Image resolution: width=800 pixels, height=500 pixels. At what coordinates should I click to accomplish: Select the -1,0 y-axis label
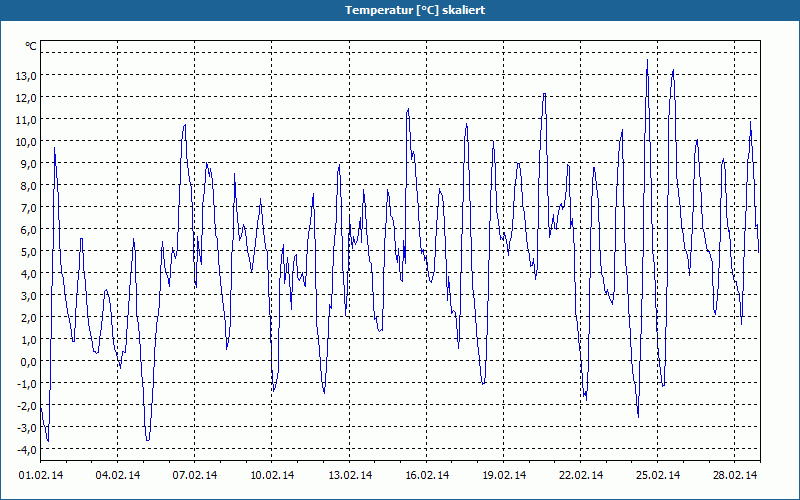(x=27, y=383)
